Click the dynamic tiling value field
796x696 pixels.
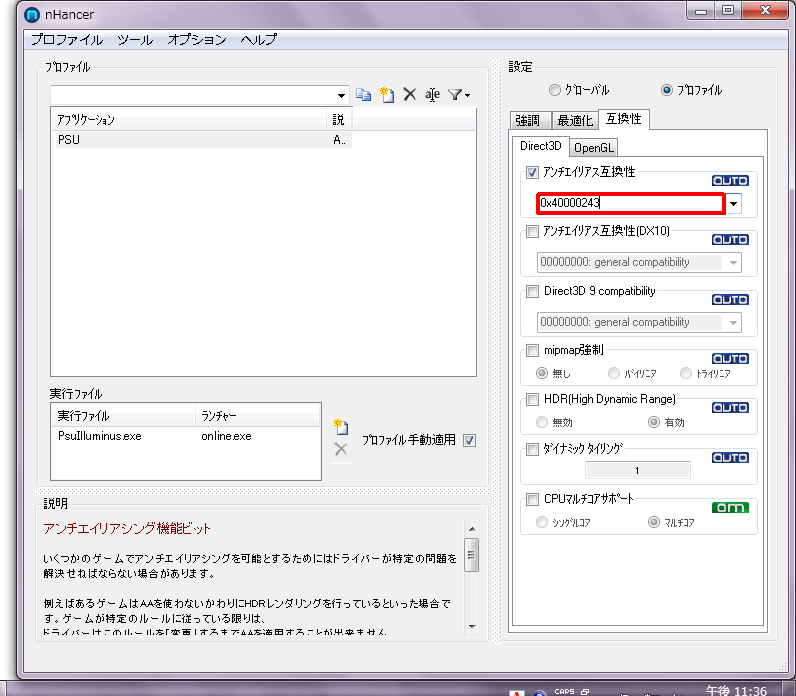point(638,471)
